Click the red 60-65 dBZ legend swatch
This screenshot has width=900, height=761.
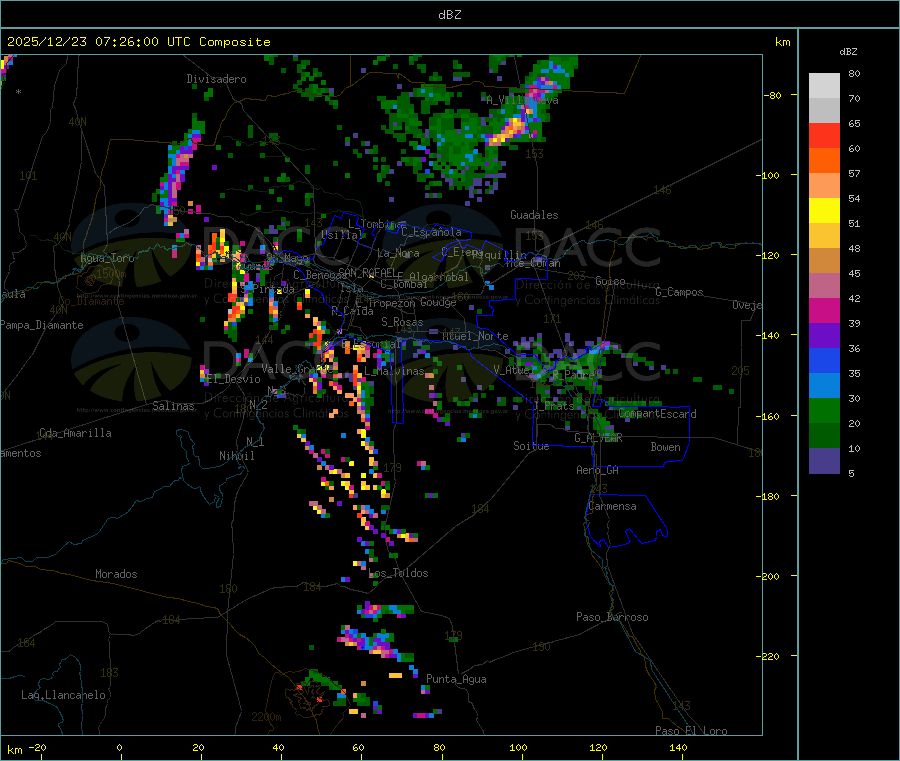pyautogui.click(x=824, y=135)
